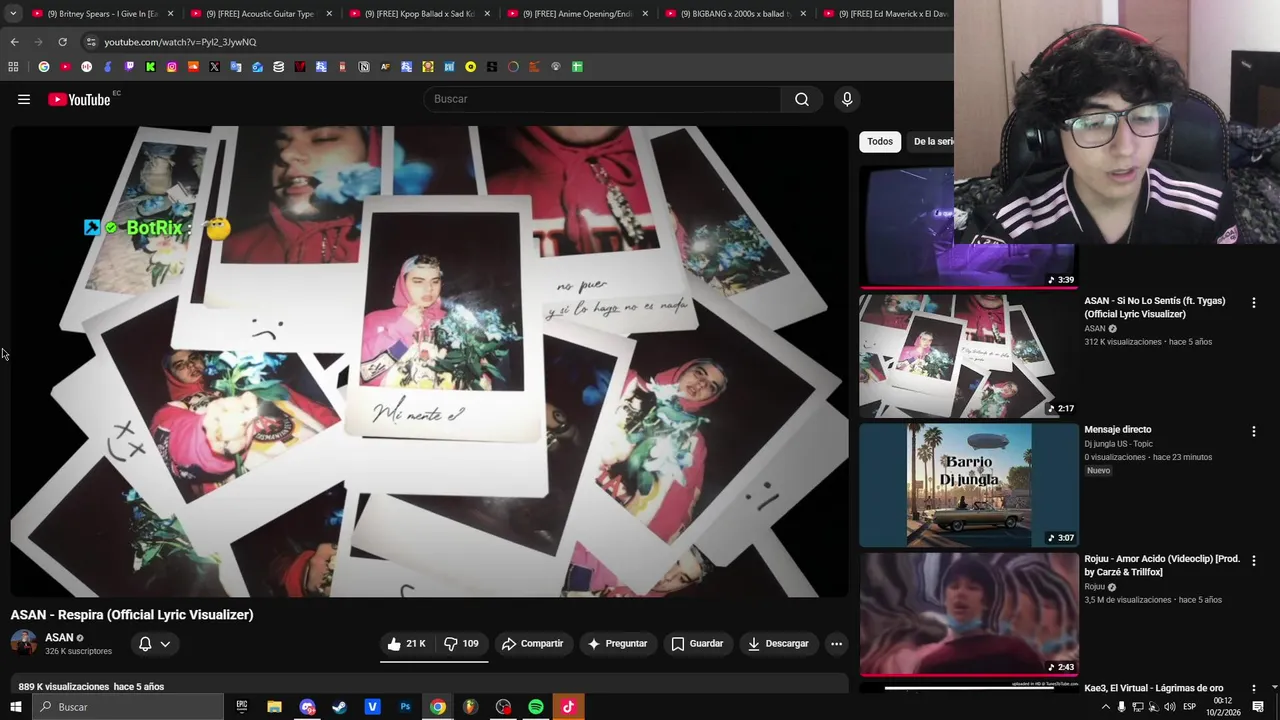Open Spotify from the taskbar
Image resolution: width=1280 pixels, height=720 pixels.
536,707
